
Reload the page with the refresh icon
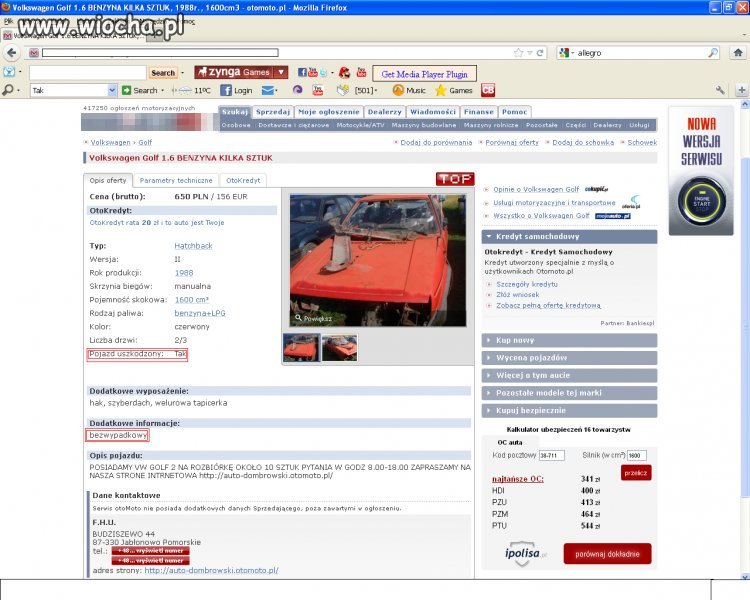(540, 53)
